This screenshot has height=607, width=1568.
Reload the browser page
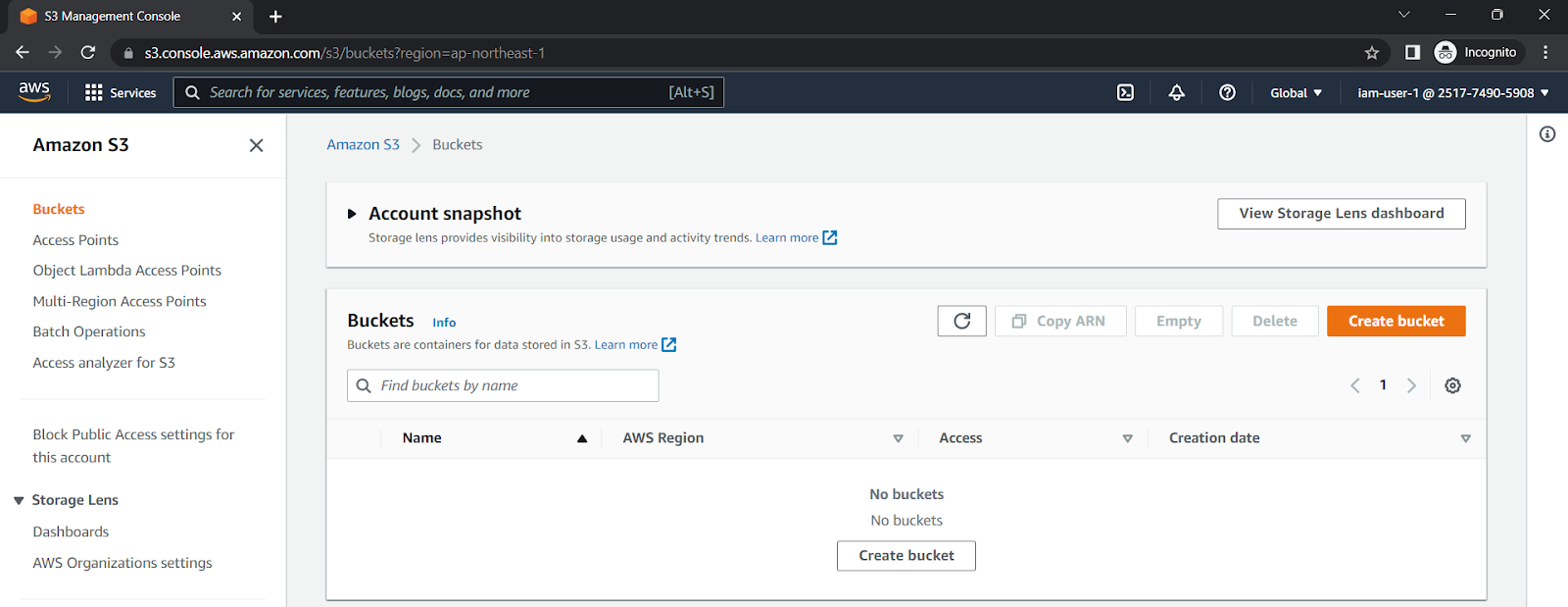[x=88, y=53]
